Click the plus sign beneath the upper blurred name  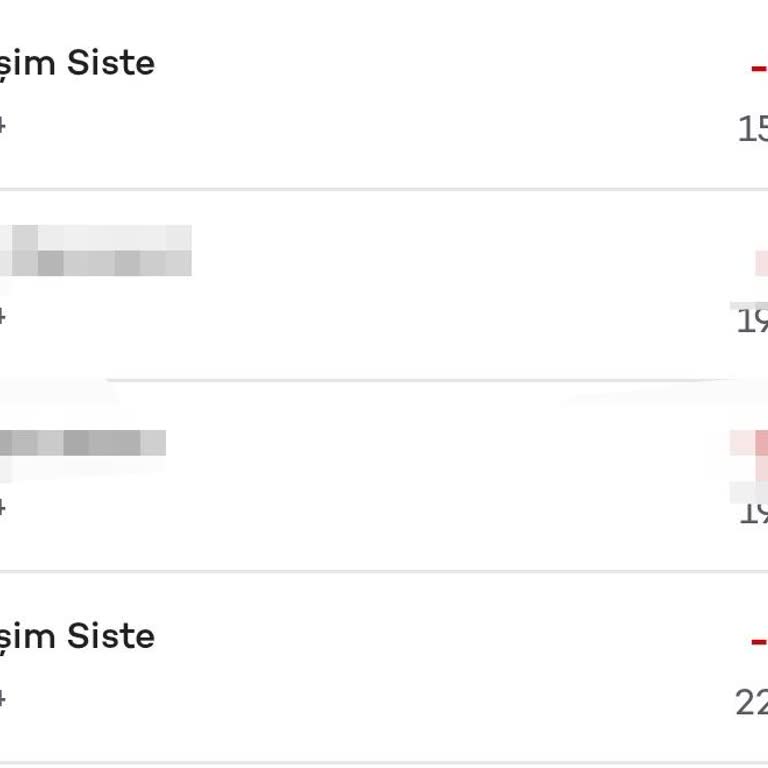[x=3, y=317]
